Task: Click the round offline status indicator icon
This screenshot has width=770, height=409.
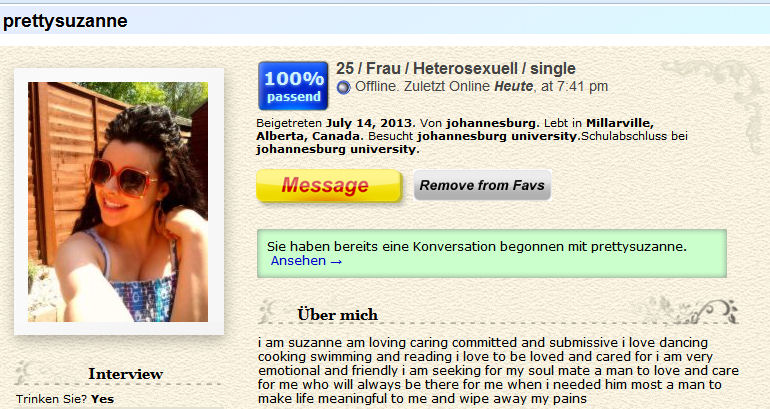Action: click(x=344, y=87)
